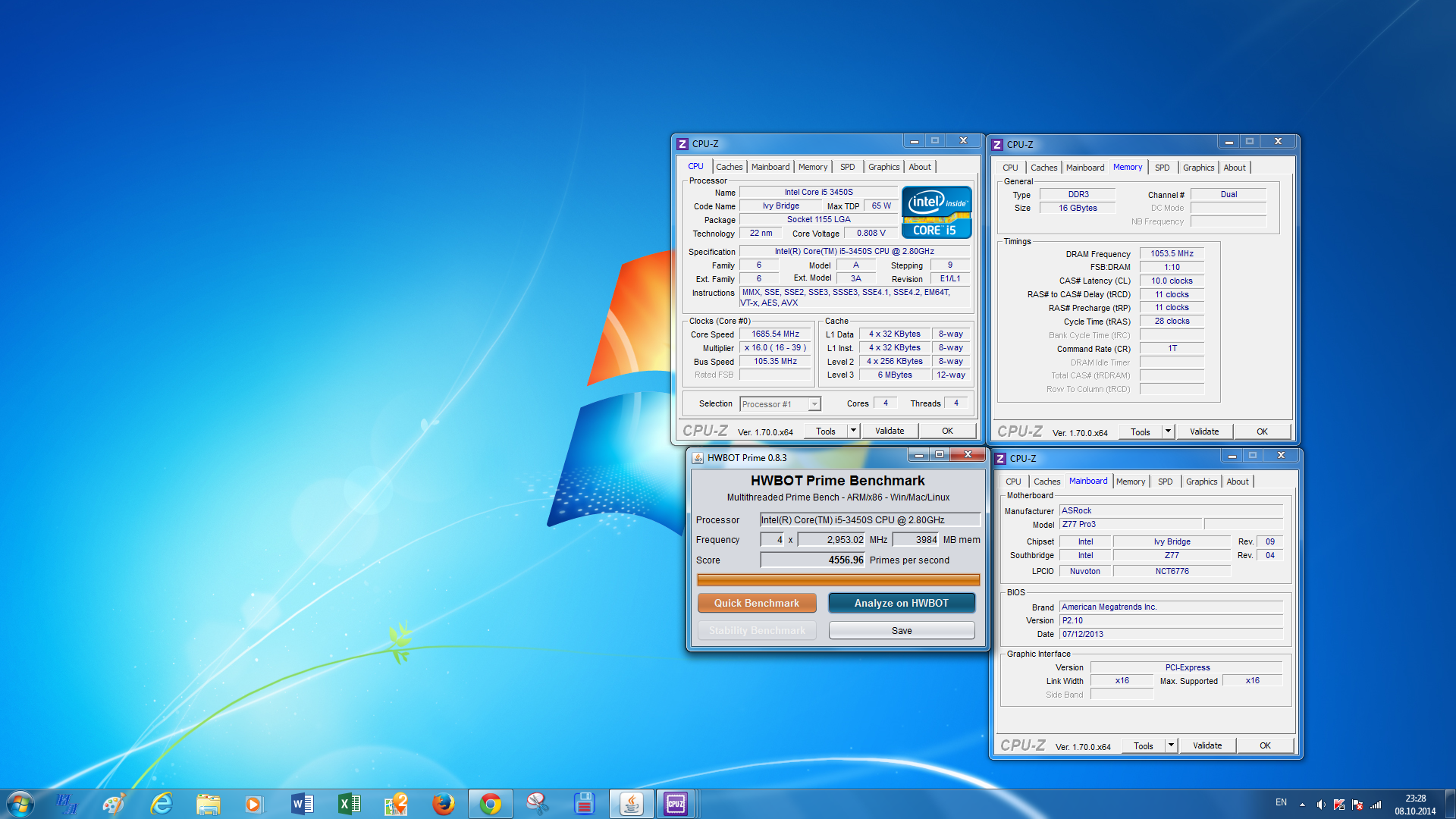Click the HWBOT frequency field showing 2,953.02
Screen dimensions: 1456x819
[x=832, y=539]
